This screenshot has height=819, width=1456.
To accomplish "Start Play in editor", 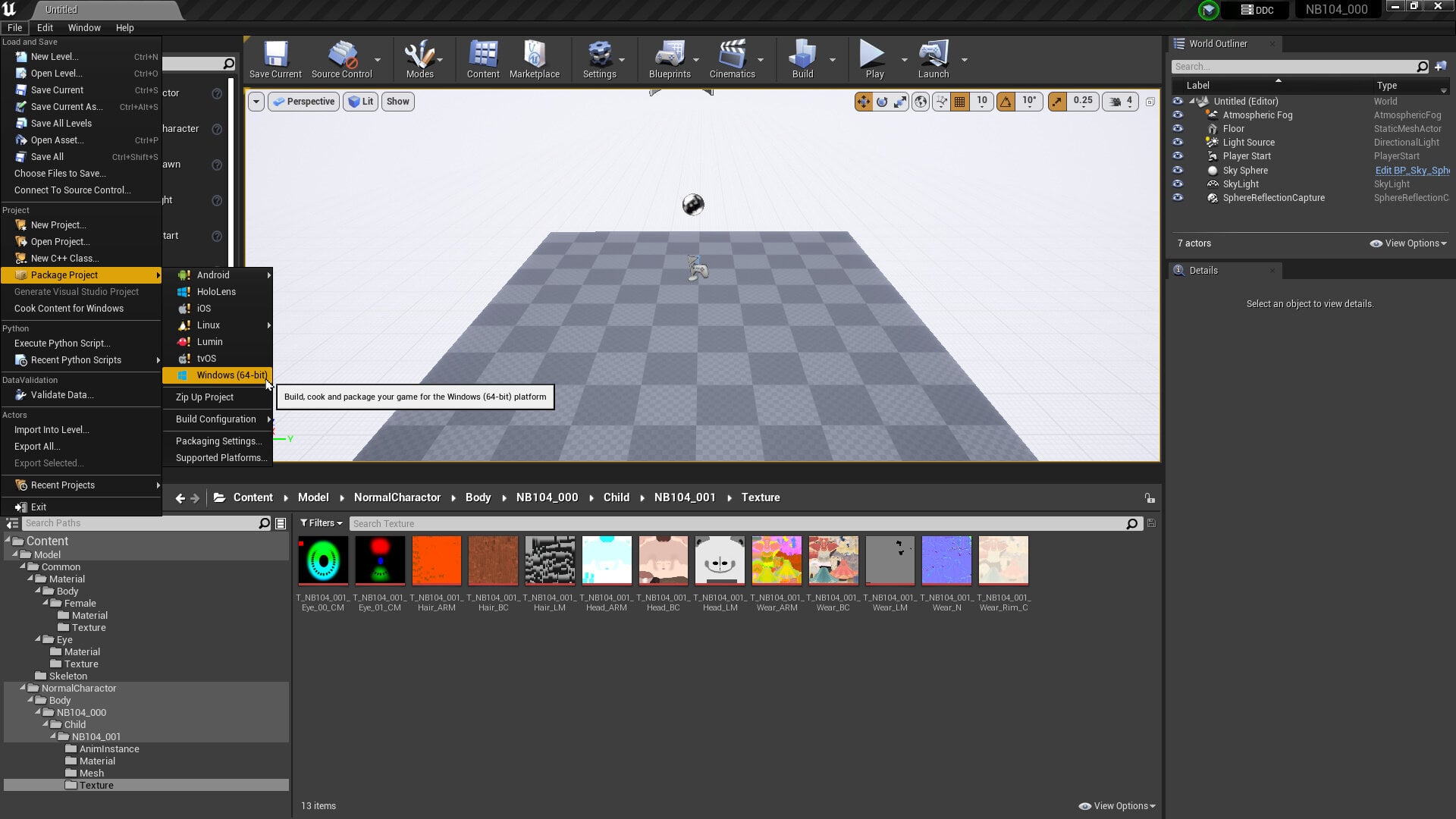I will (x=874, y=59).
